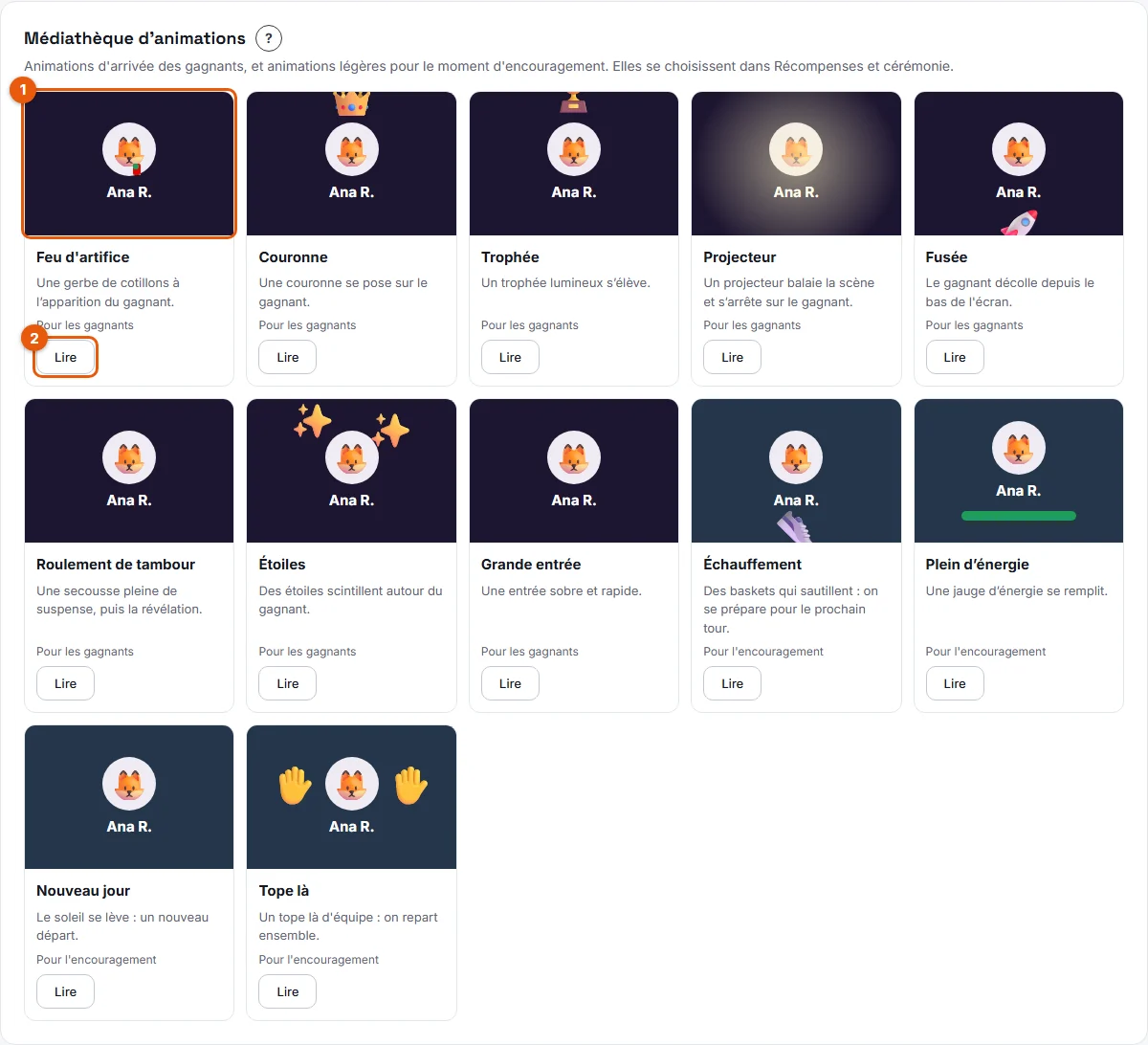
Task: Click the Projecteur card's Lire button
Action: tap(733, 357)
